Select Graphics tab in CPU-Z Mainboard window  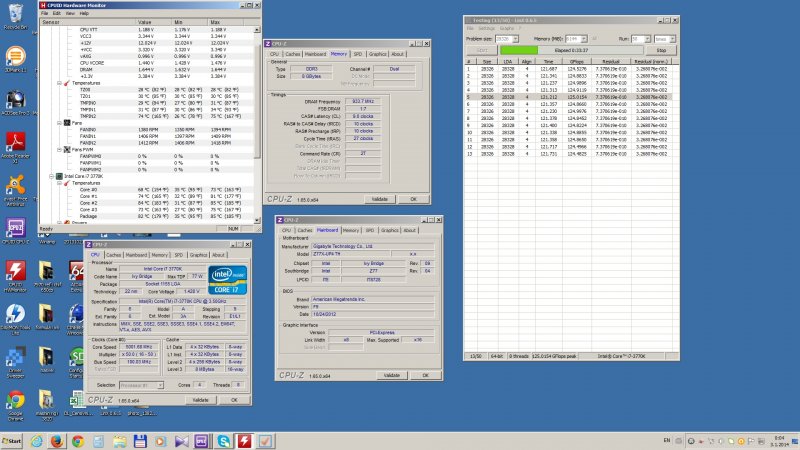tap(390, 230)
